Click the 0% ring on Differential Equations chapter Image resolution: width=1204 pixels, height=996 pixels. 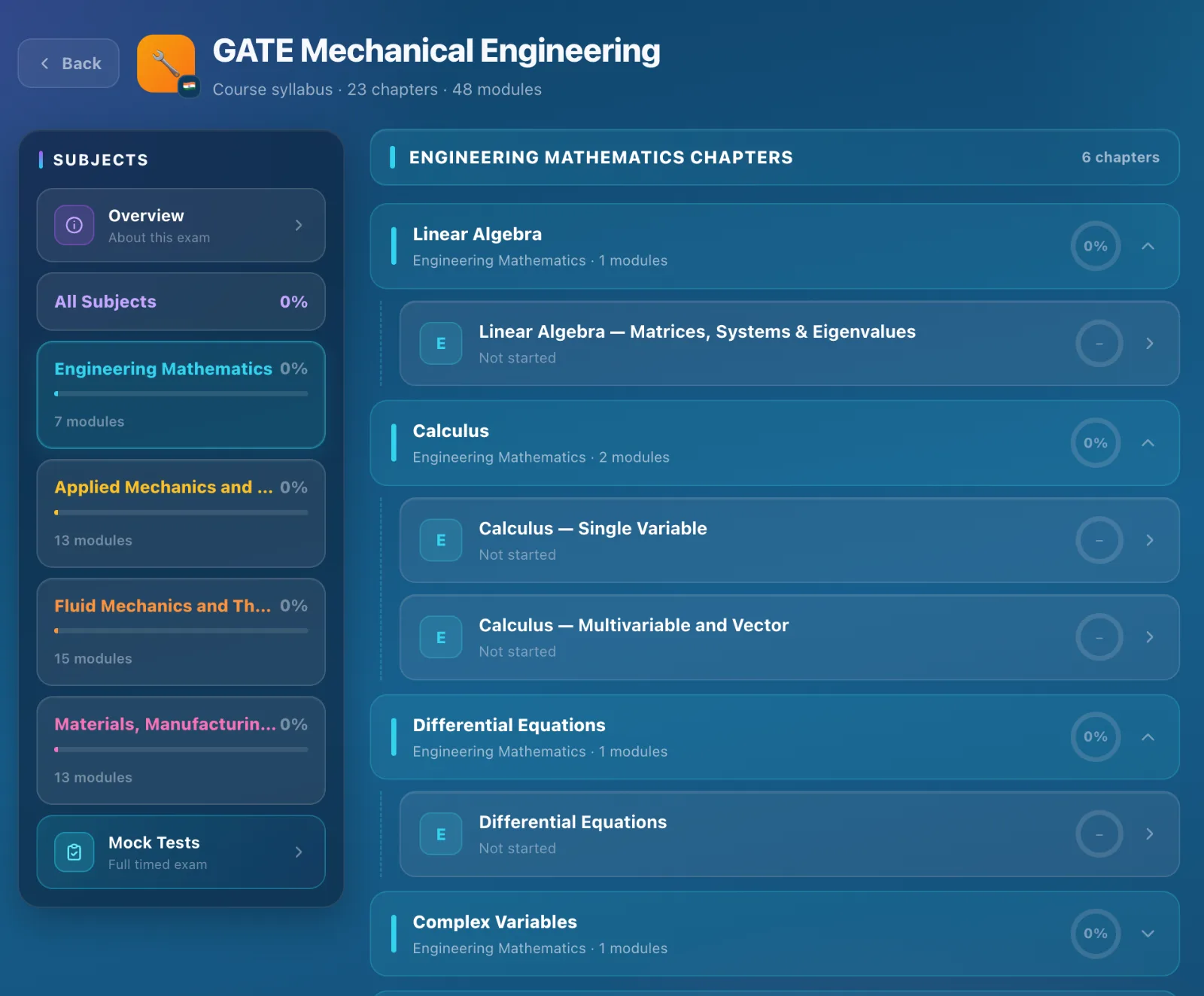pyautogui.click(x=1096, y=736)
